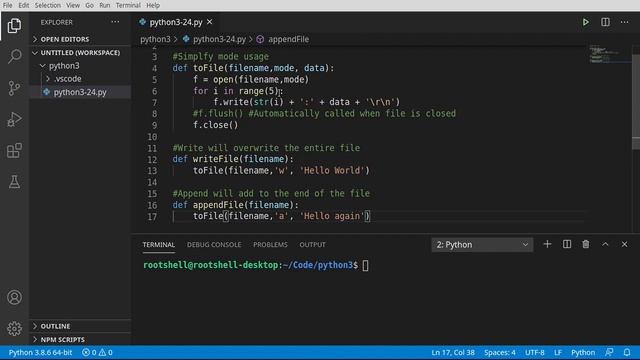Click line number 12 in gutter

(152, 159)
